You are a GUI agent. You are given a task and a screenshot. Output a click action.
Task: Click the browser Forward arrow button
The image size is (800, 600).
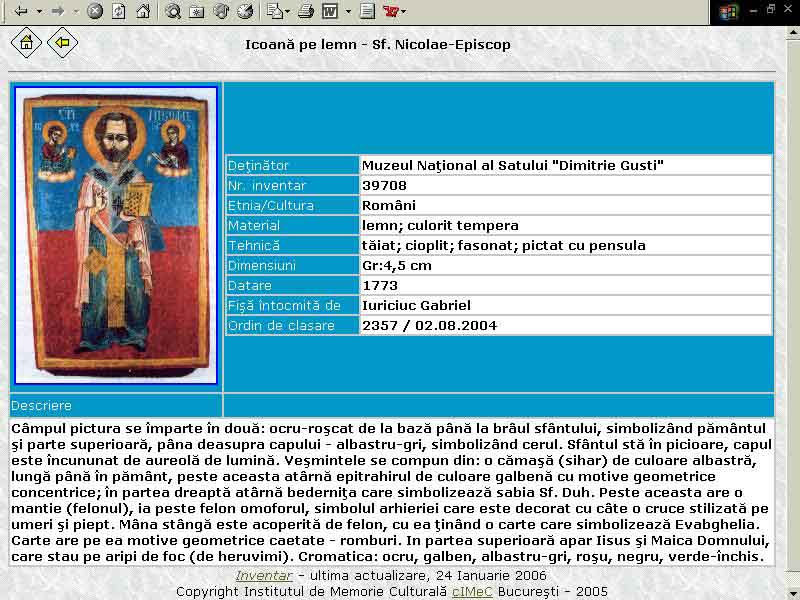(x=58, y=10)
